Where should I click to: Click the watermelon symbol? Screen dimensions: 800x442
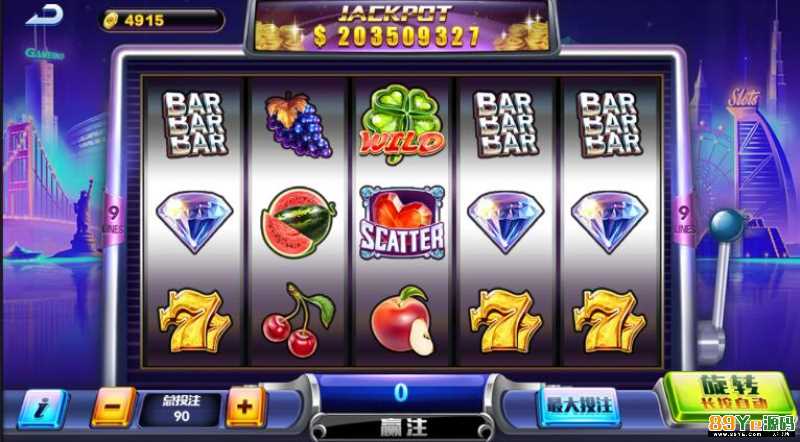point(298,221)
